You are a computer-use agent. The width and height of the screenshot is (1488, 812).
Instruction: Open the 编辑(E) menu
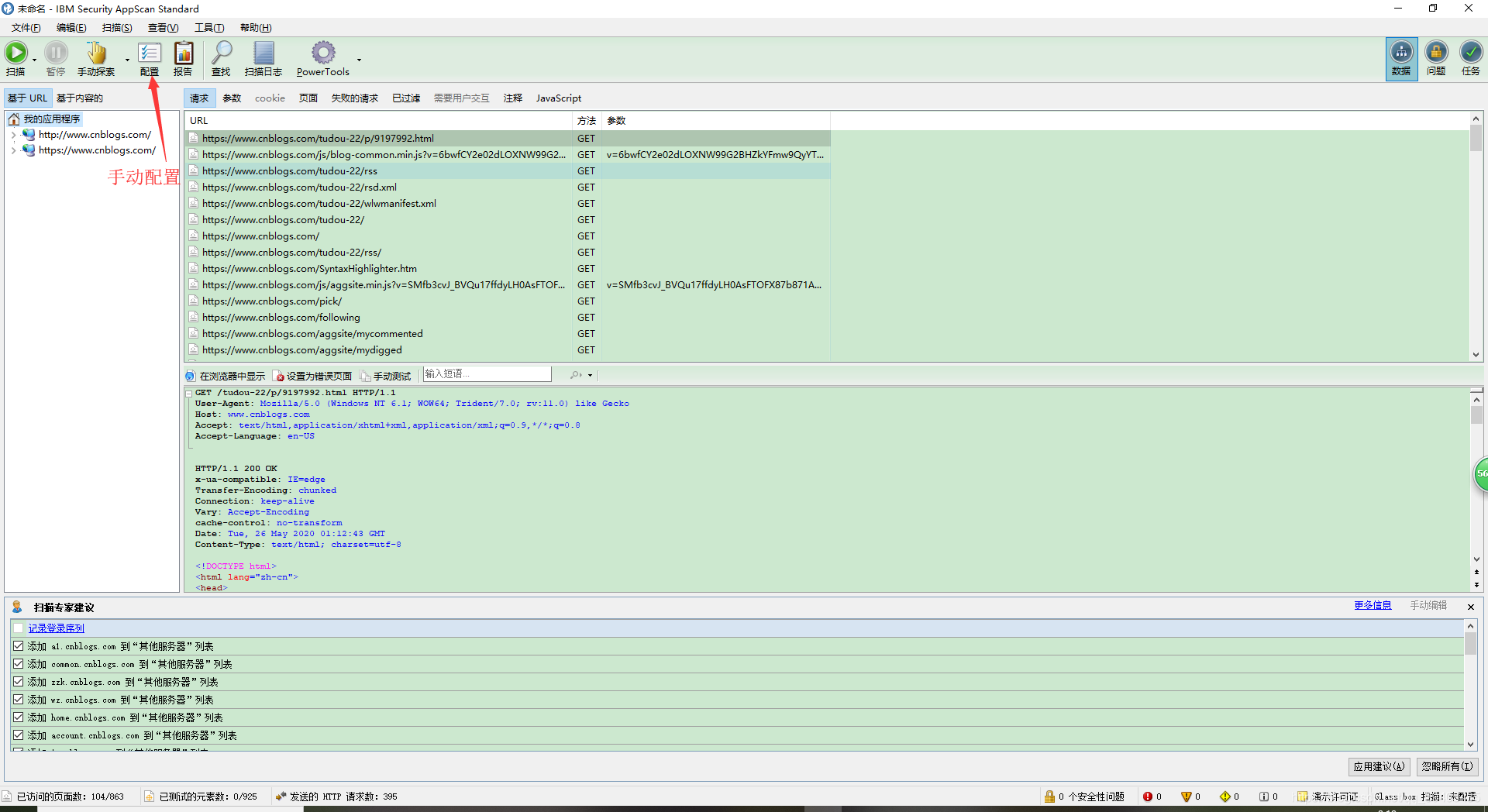click(71, 28)
